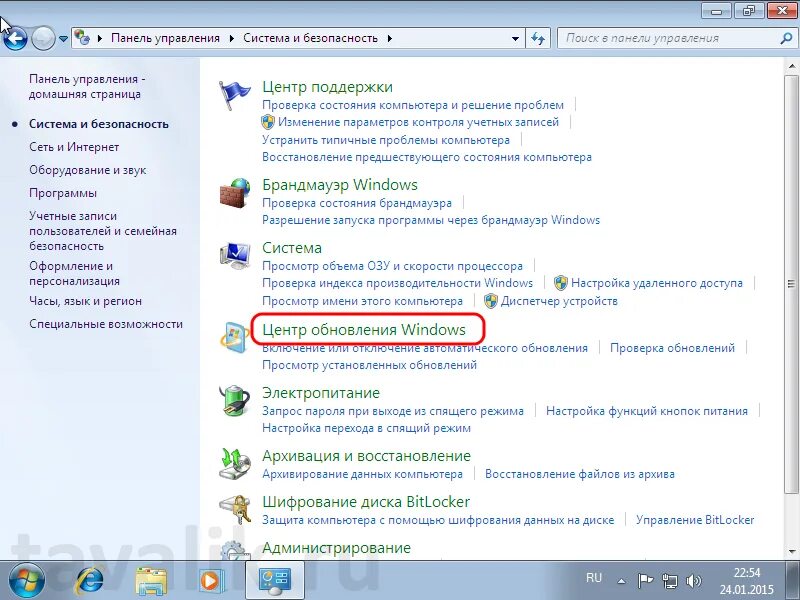Show hidden tray icons arrow
The width and height of the screenshot is (800, 600).
coord(621,581)
